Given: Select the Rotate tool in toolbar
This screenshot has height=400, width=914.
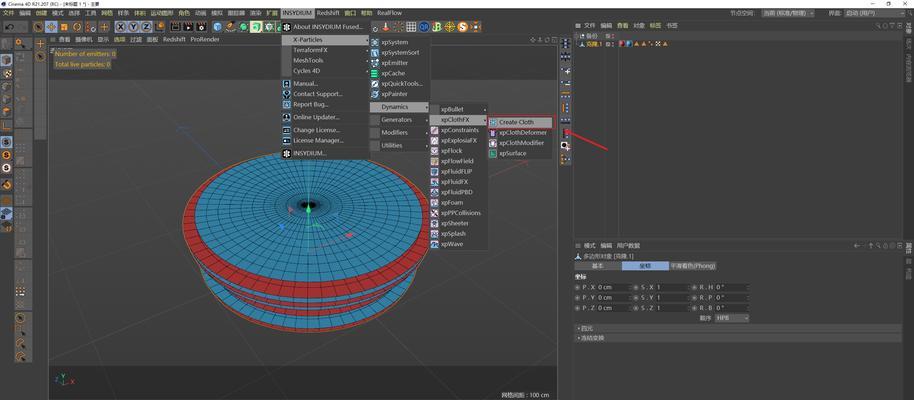Looking at the screenshot, I should pyautogui.click(x=77, y=27).
